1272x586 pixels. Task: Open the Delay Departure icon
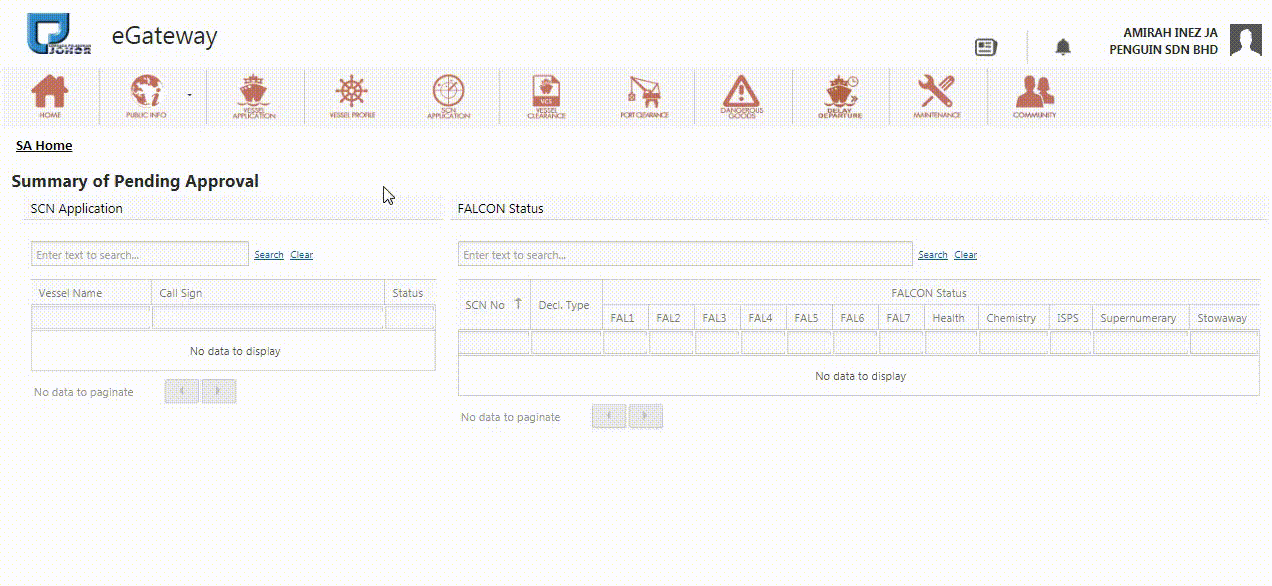tap(840, 96)
